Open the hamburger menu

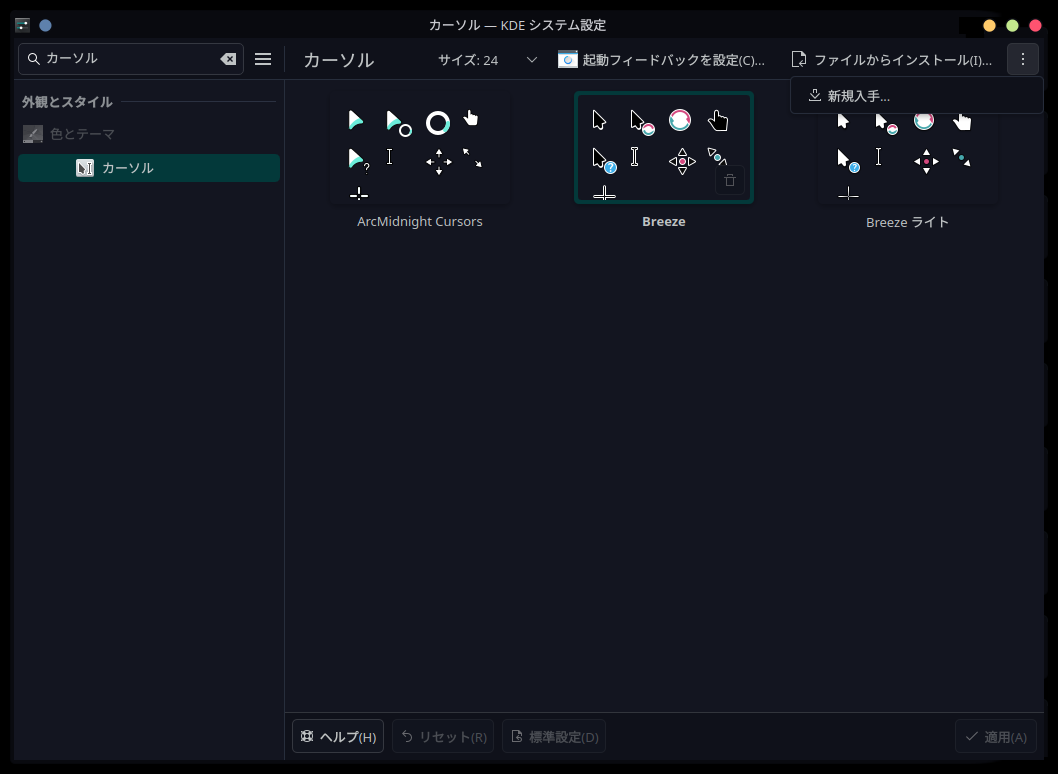(263, 59)
